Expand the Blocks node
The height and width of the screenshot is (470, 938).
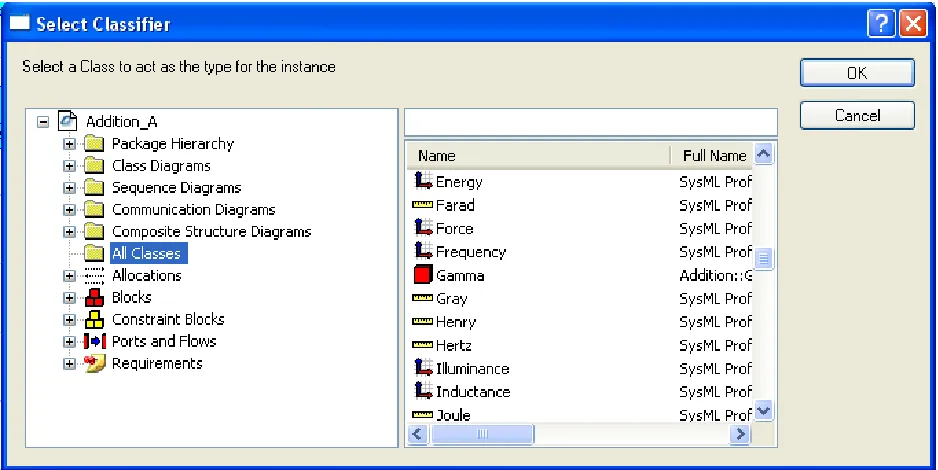[69, 298]
